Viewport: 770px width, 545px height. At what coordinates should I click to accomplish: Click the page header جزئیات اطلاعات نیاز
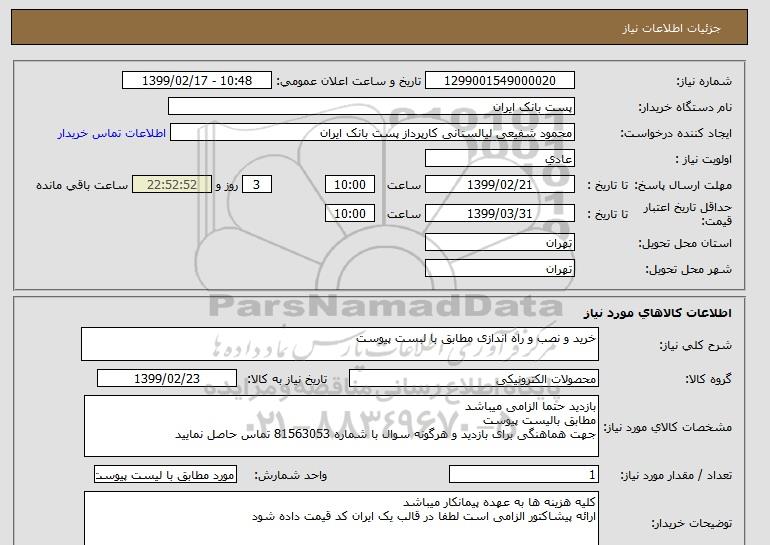[x=671, y=28]
